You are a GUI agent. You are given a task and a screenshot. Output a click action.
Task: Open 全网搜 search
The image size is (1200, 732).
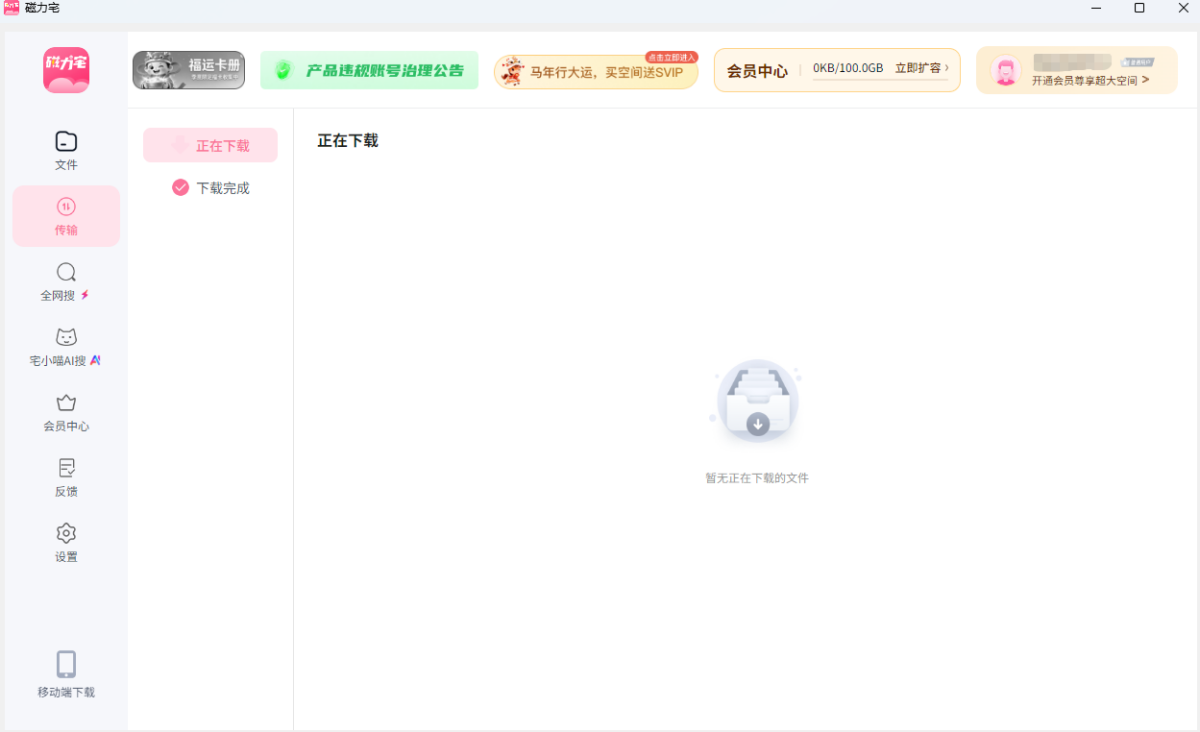click(66, 282)
